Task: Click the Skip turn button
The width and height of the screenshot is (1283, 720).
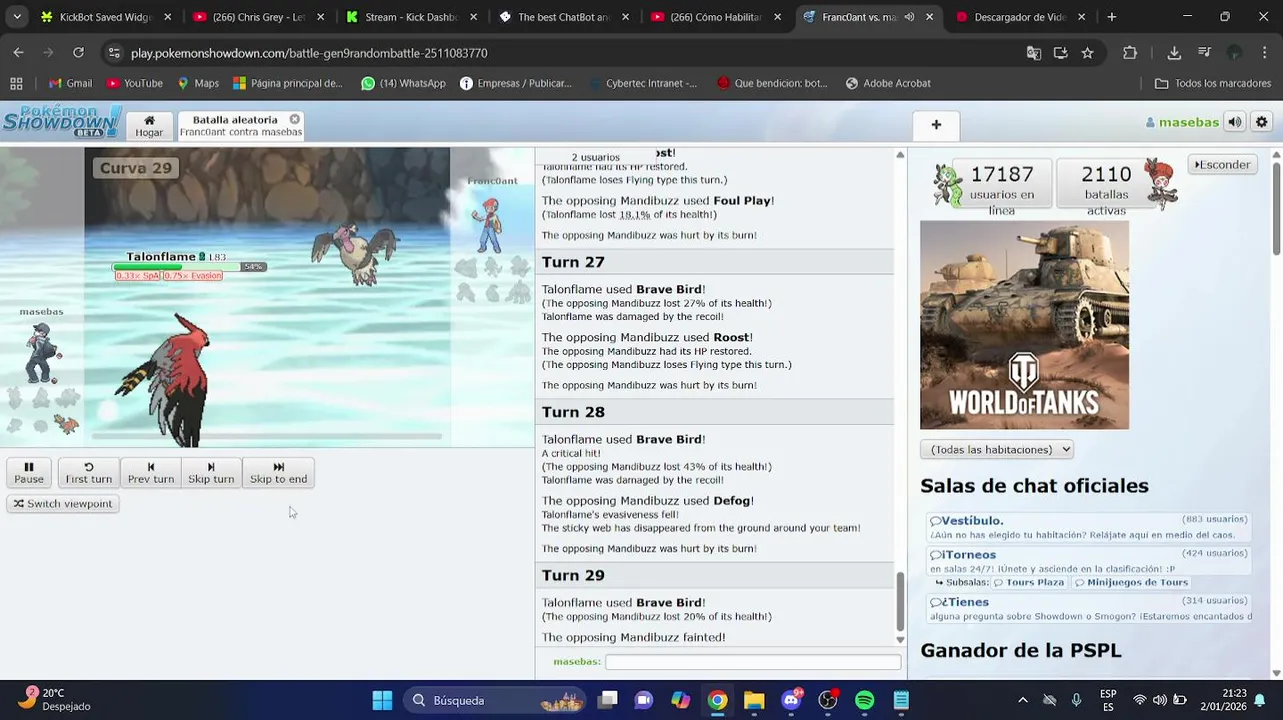Action: pos(211,473)
